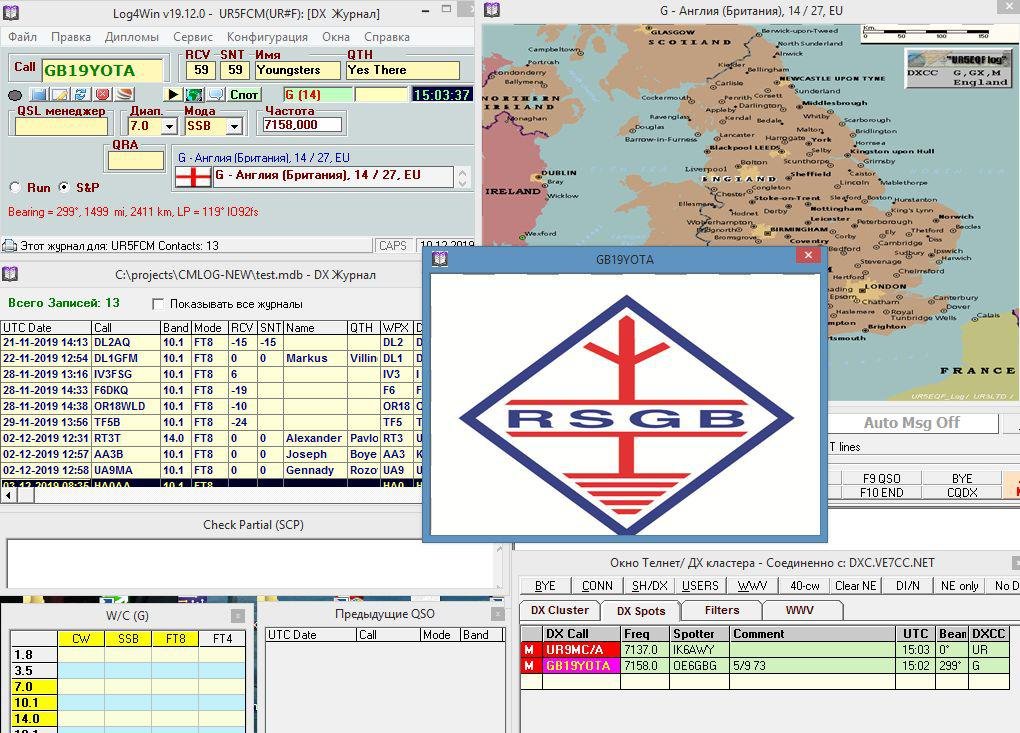Image resolution: width=1020 pixels, height=733 pixels.
Task: Open the Правка menu
Action: pyautogui.click(x=70, y=37)
